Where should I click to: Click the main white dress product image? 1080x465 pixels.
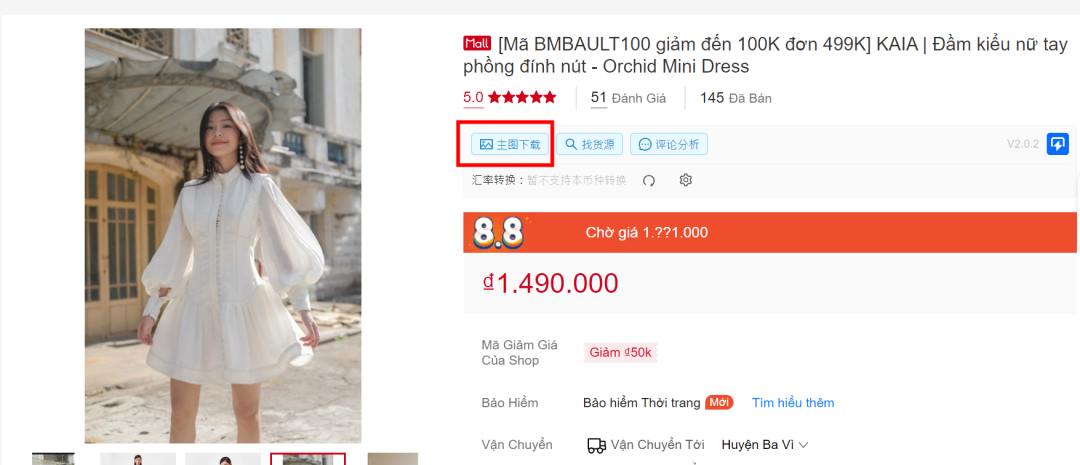coord(222,236)
